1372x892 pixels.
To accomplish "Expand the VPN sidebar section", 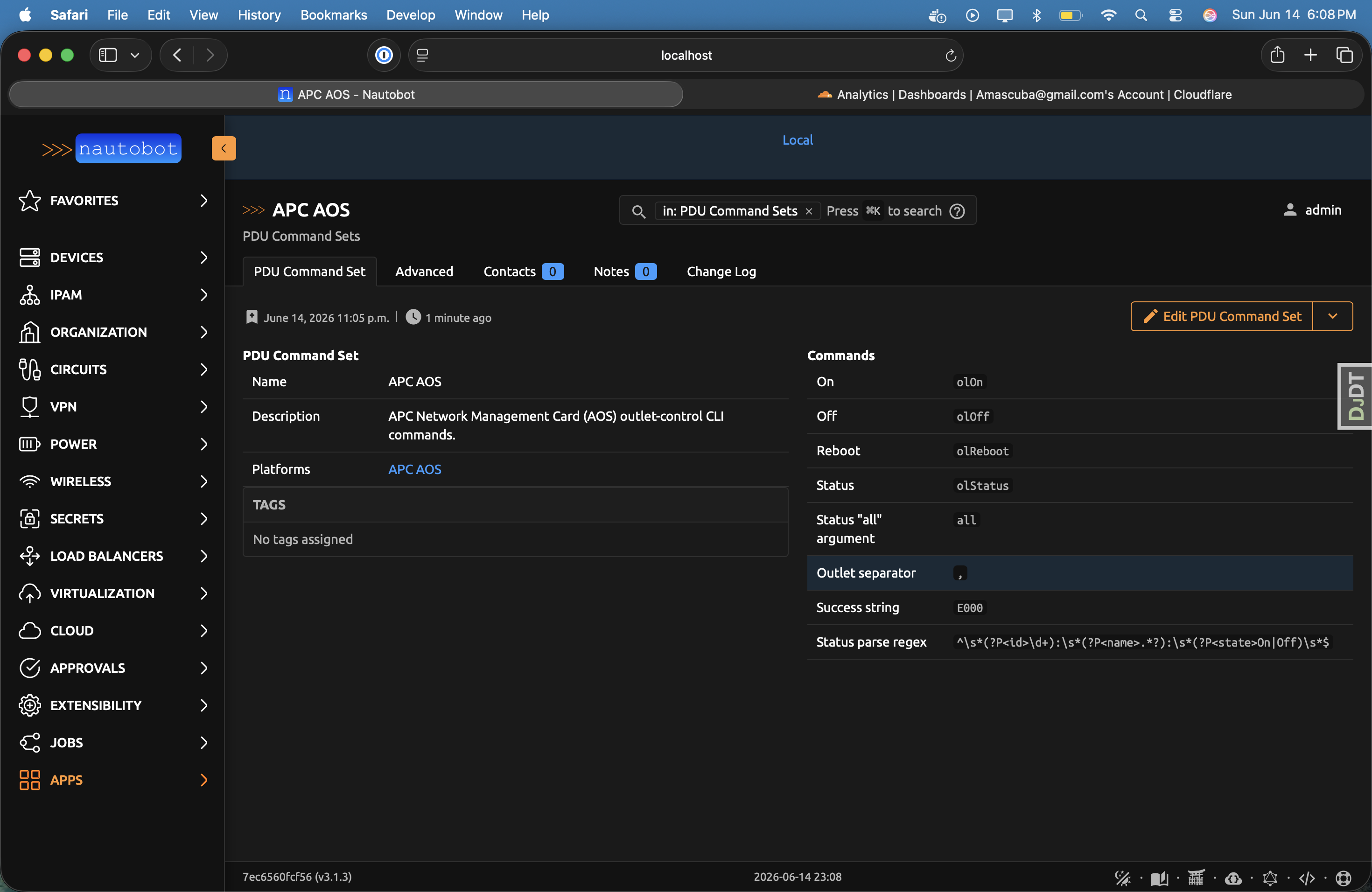I will (112, 407).
